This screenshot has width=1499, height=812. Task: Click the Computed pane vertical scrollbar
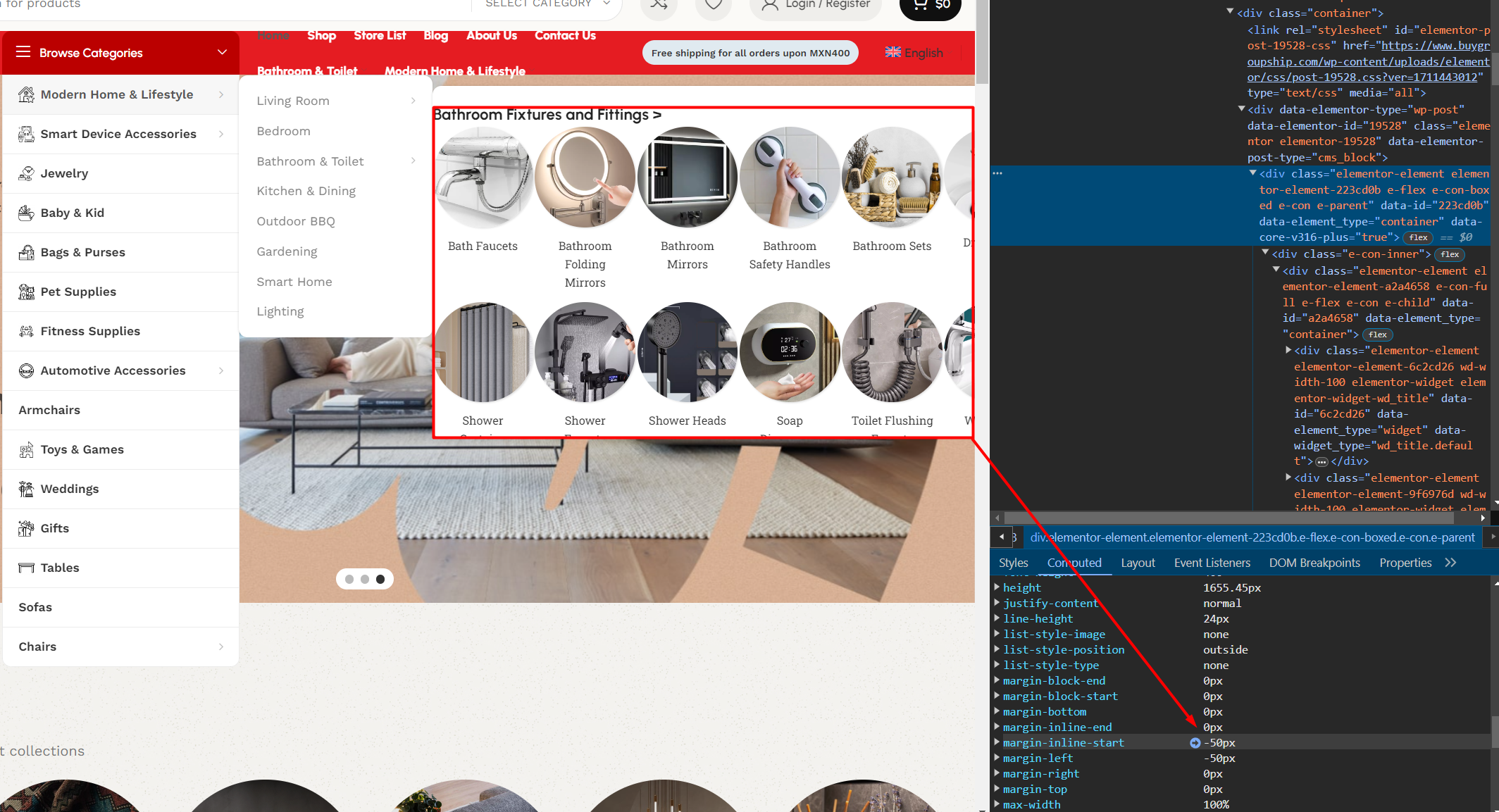(x=1495, y=732)
